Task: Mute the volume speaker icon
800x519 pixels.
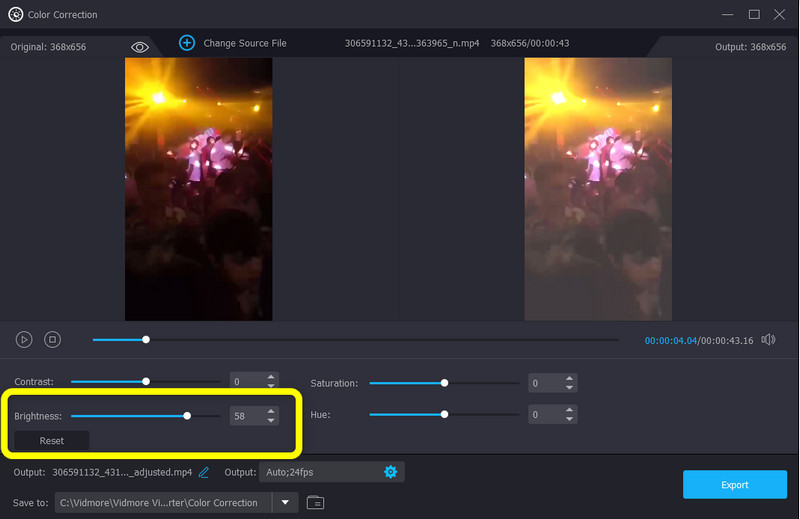Action: coord(768,340)
